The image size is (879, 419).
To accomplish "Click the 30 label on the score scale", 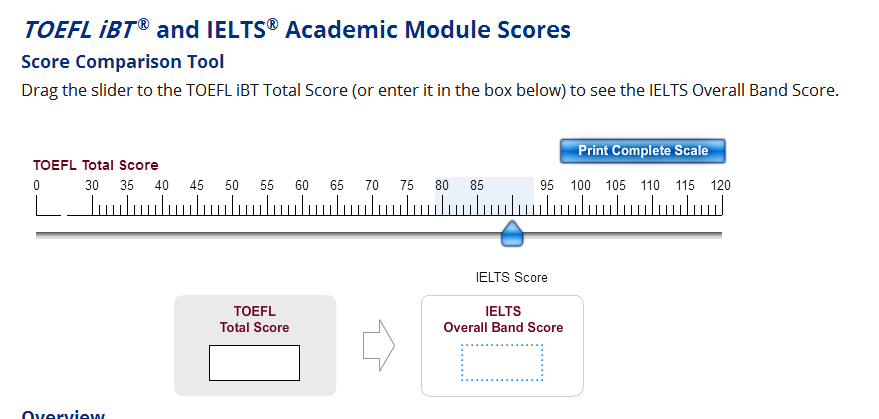I will 92,186.
